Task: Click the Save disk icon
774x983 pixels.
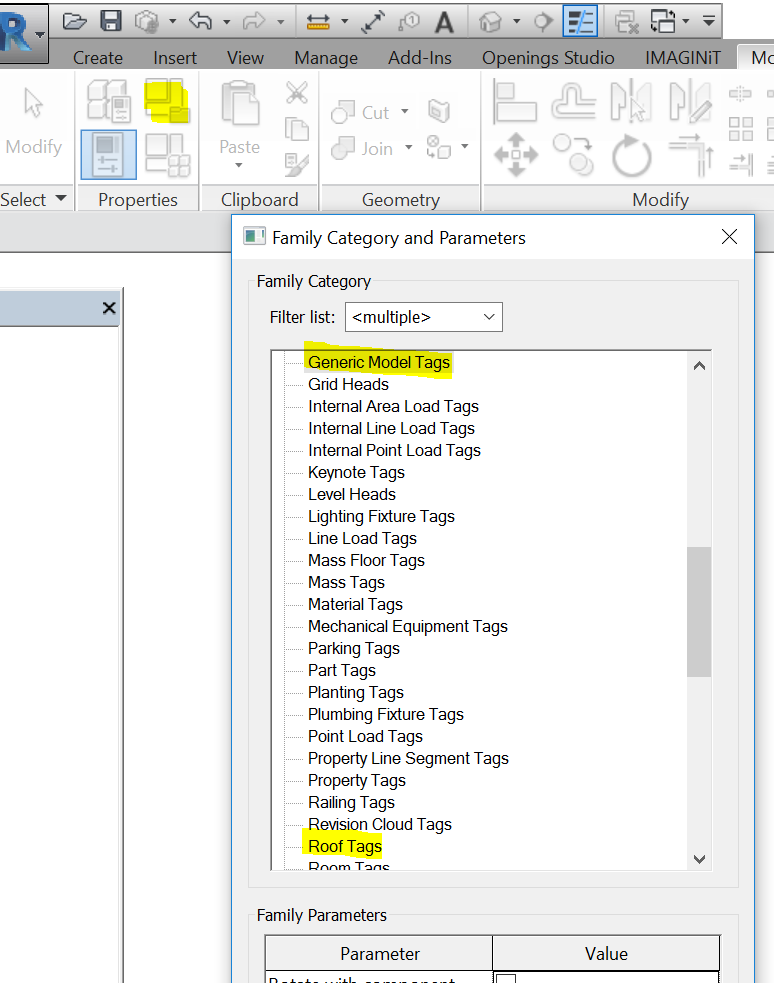Action: click(111, 21)
